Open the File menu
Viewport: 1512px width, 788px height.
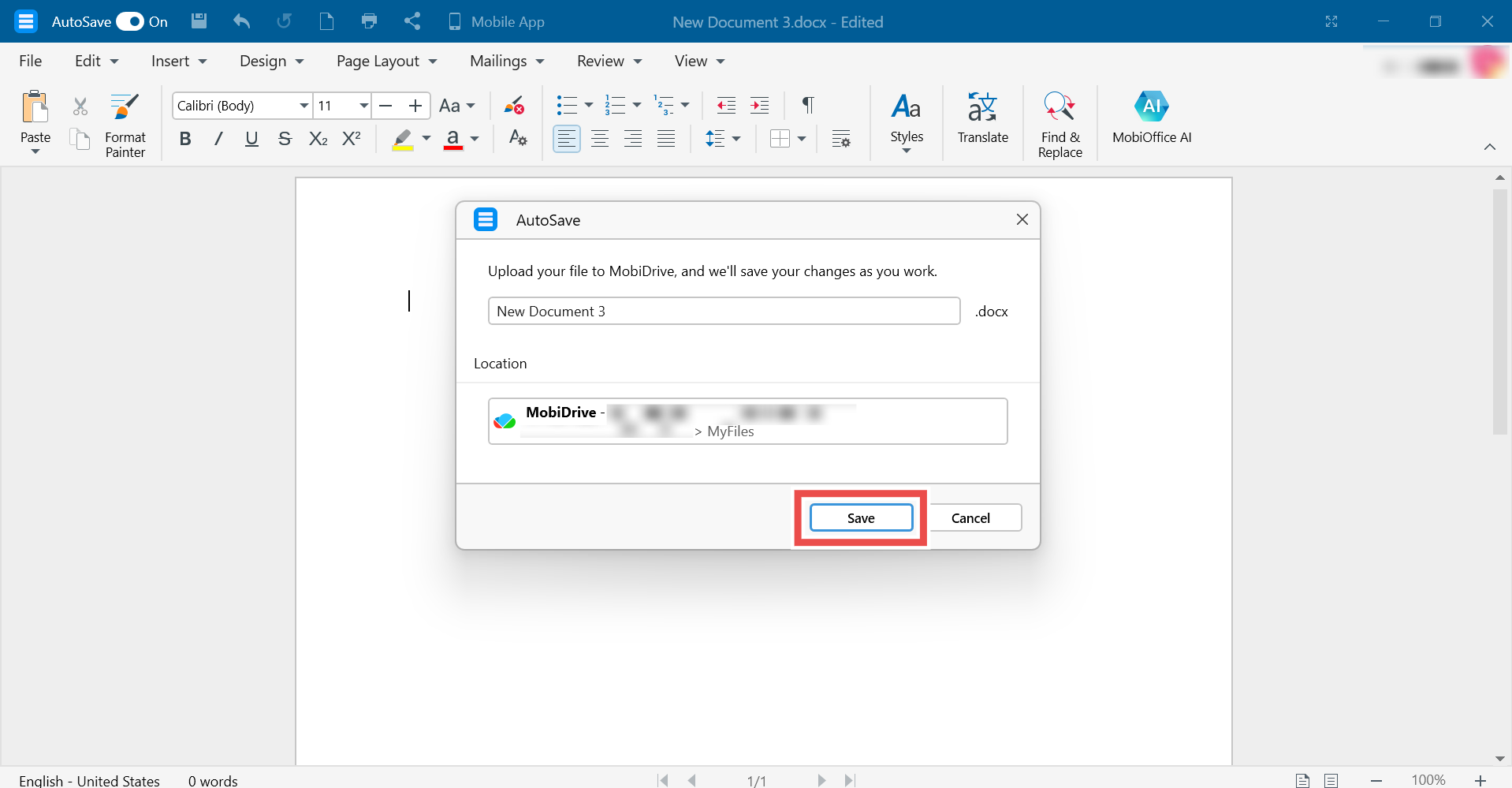(x=31, y=61)
